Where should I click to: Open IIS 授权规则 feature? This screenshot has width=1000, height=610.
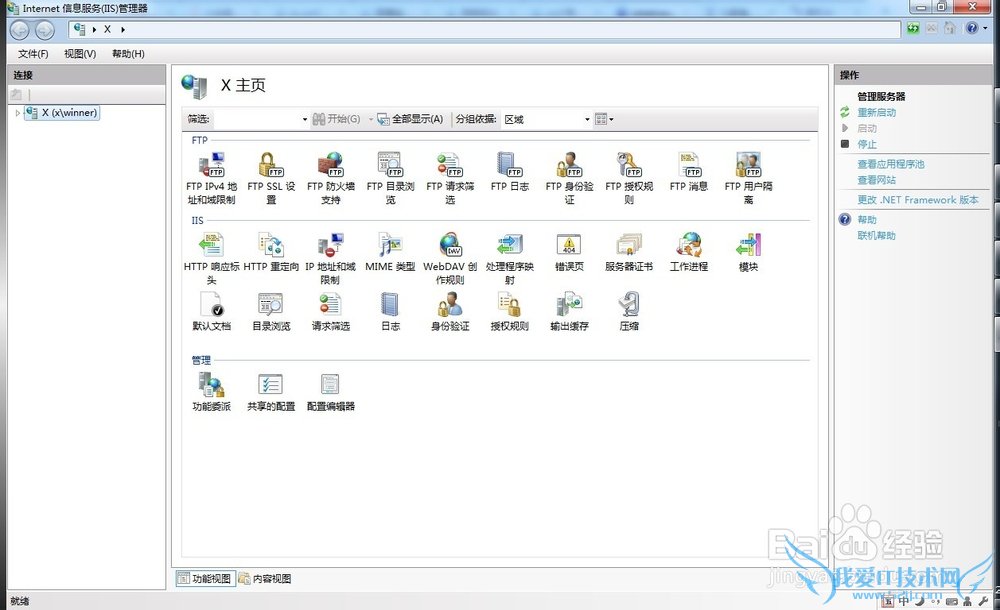[x=510, y=311]
